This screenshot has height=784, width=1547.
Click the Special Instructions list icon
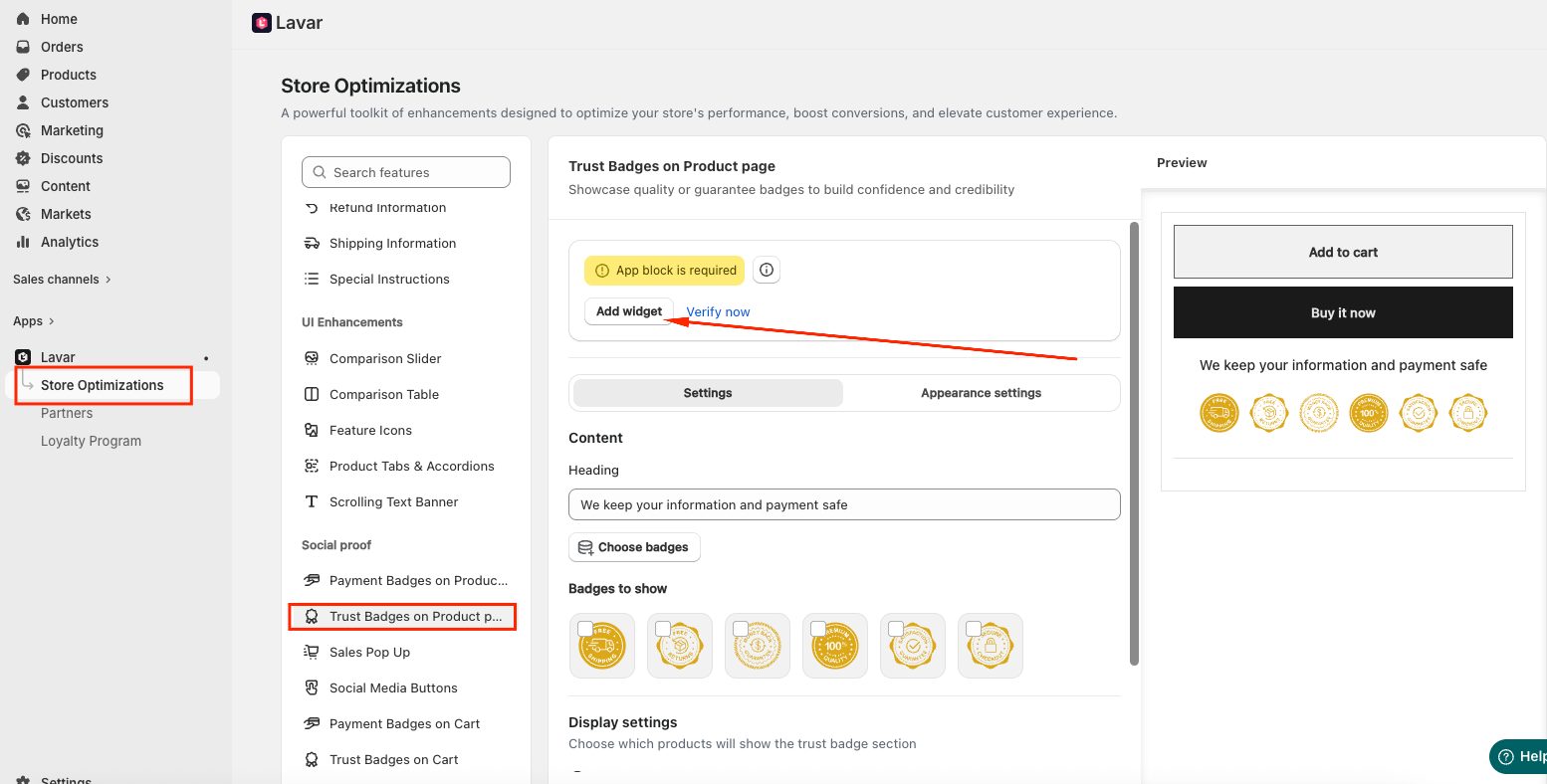(x=312, y=279)
